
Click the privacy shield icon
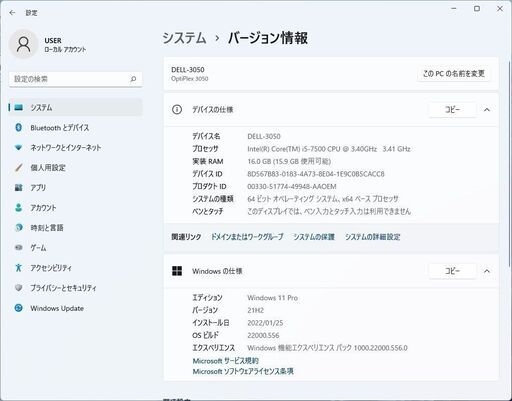click(x=19, y=287)
